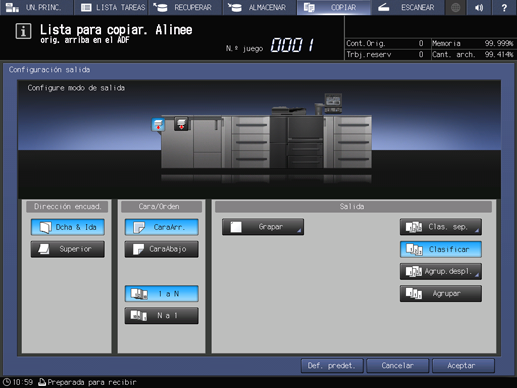Viewport: 517px width, 388px height.
Task: Click the clock icon in status bar
Action: 6,382
